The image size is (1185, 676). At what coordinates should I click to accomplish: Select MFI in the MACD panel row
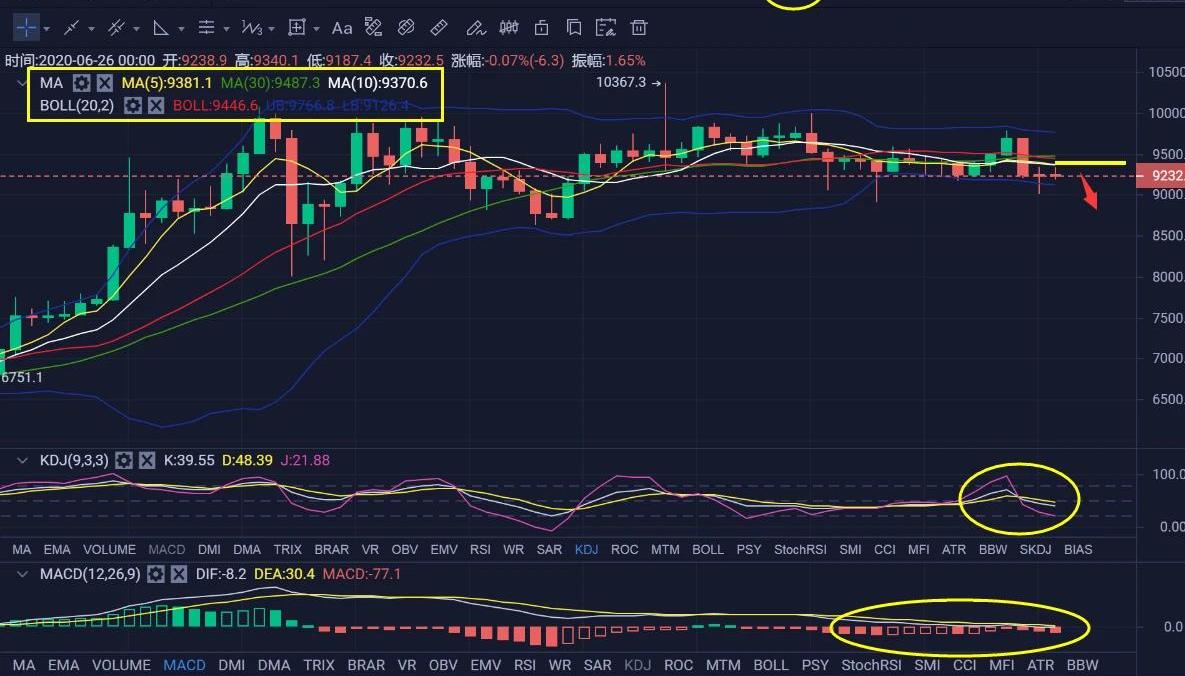point(1002,665)
